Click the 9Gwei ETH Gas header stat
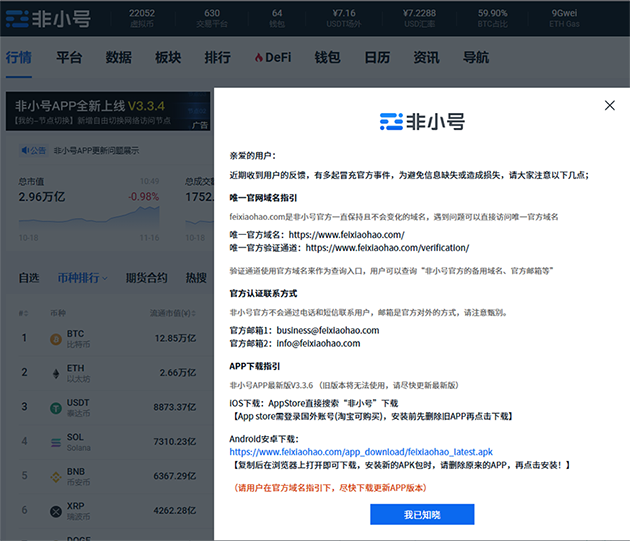Viewport: 630px width, 541px height. point(564,18)
